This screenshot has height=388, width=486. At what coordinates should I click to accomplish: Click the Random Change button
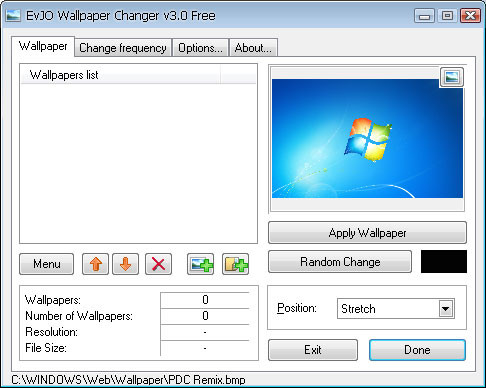[340, 262]
